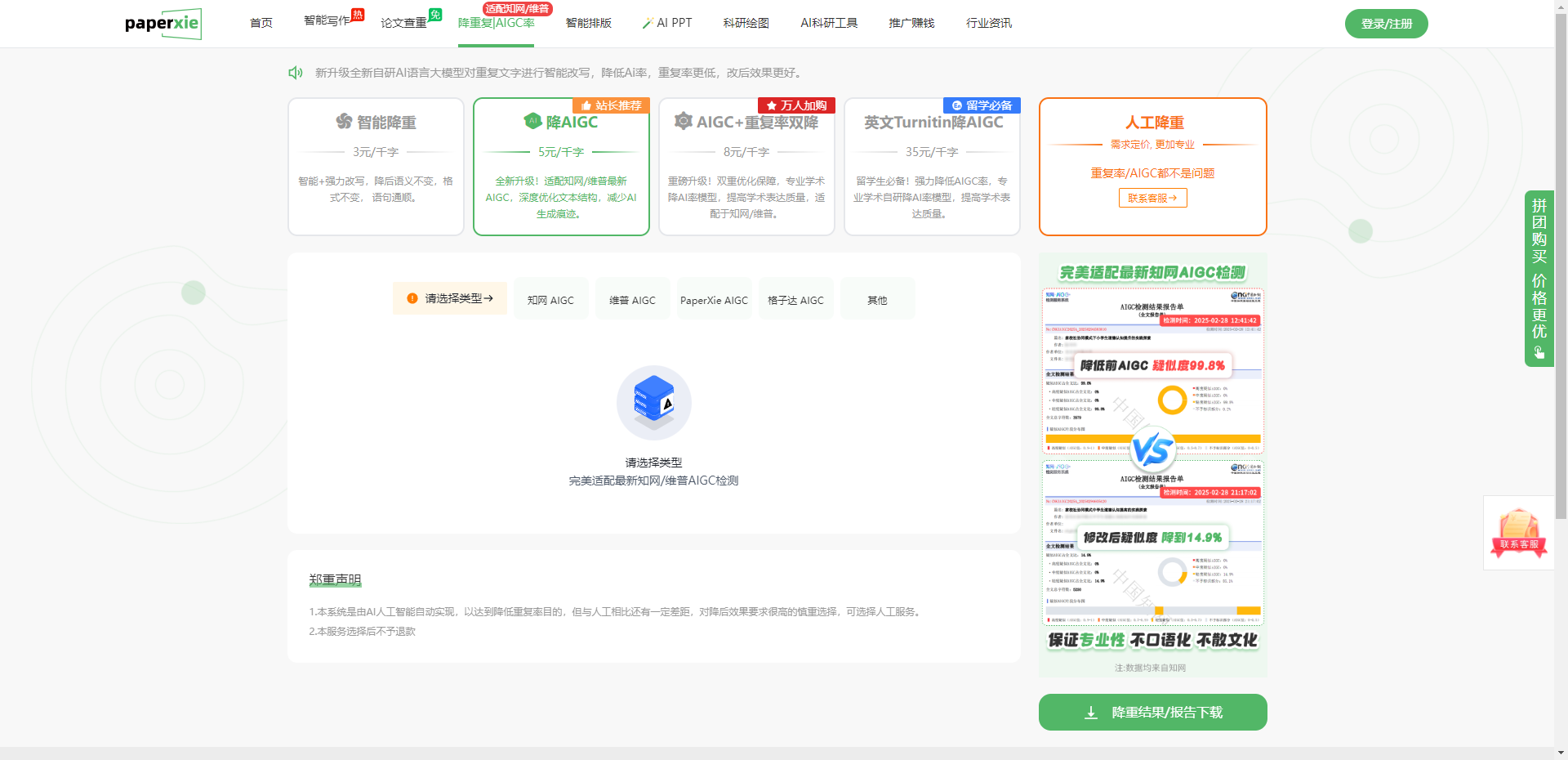The image size is (1568, 760).
Task: Click the fan icon on the 智能降重 card
Action: coord(342,123)
